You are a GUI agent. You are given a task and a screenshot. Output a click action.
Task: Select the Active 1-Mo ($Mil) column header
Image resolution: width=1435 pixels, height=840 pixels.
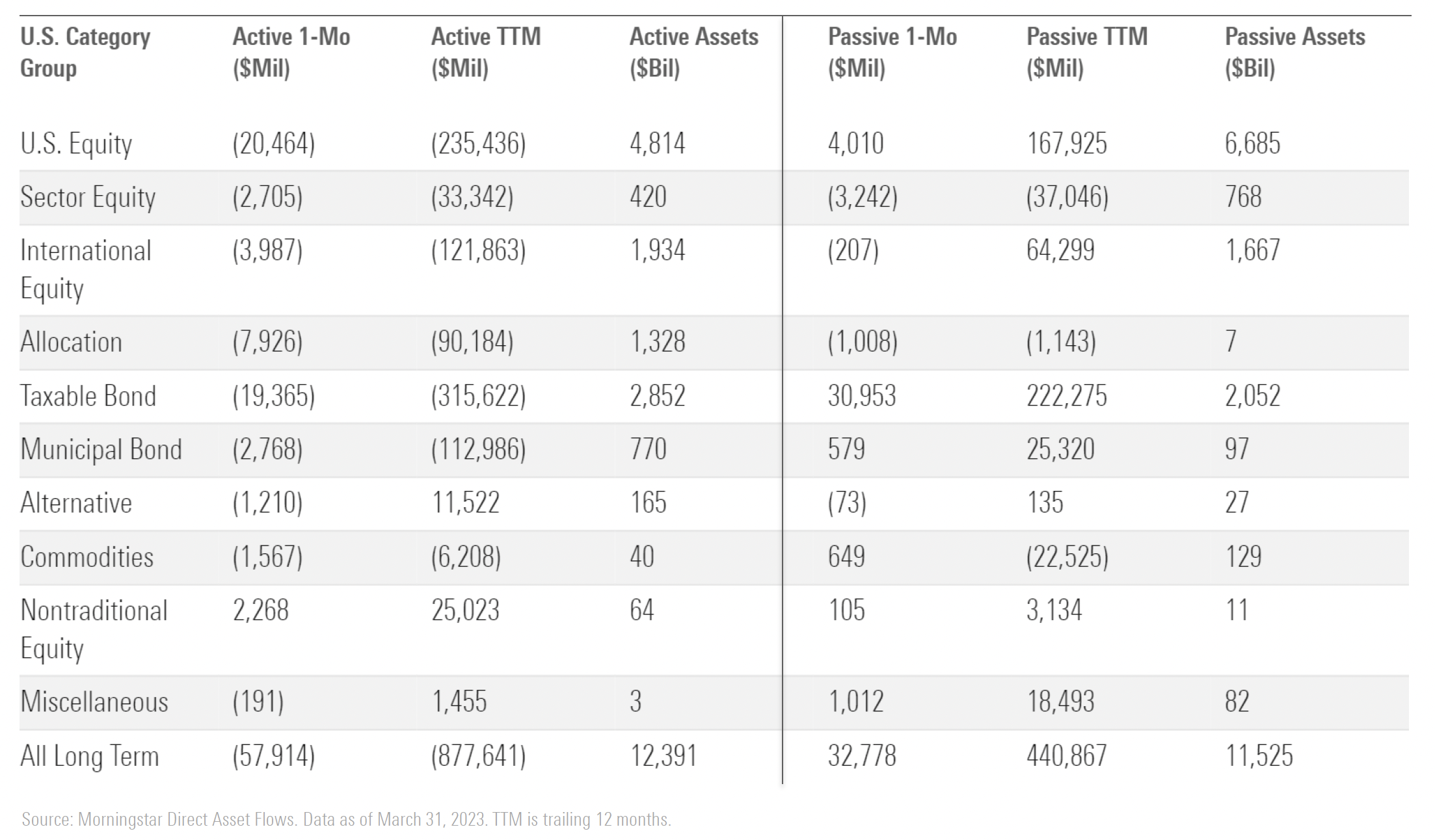click(291, 52)
